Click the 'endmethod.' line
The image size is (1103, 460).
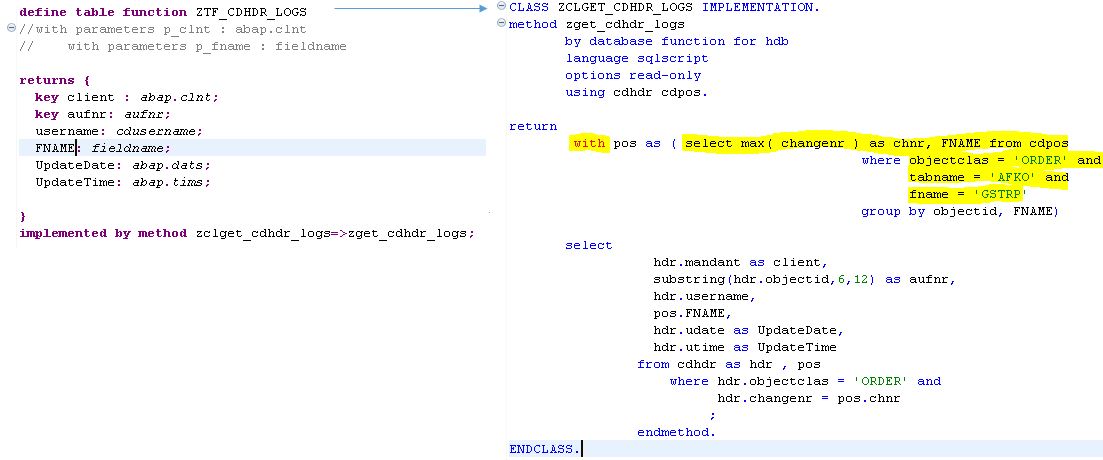(x=677, y=433)
